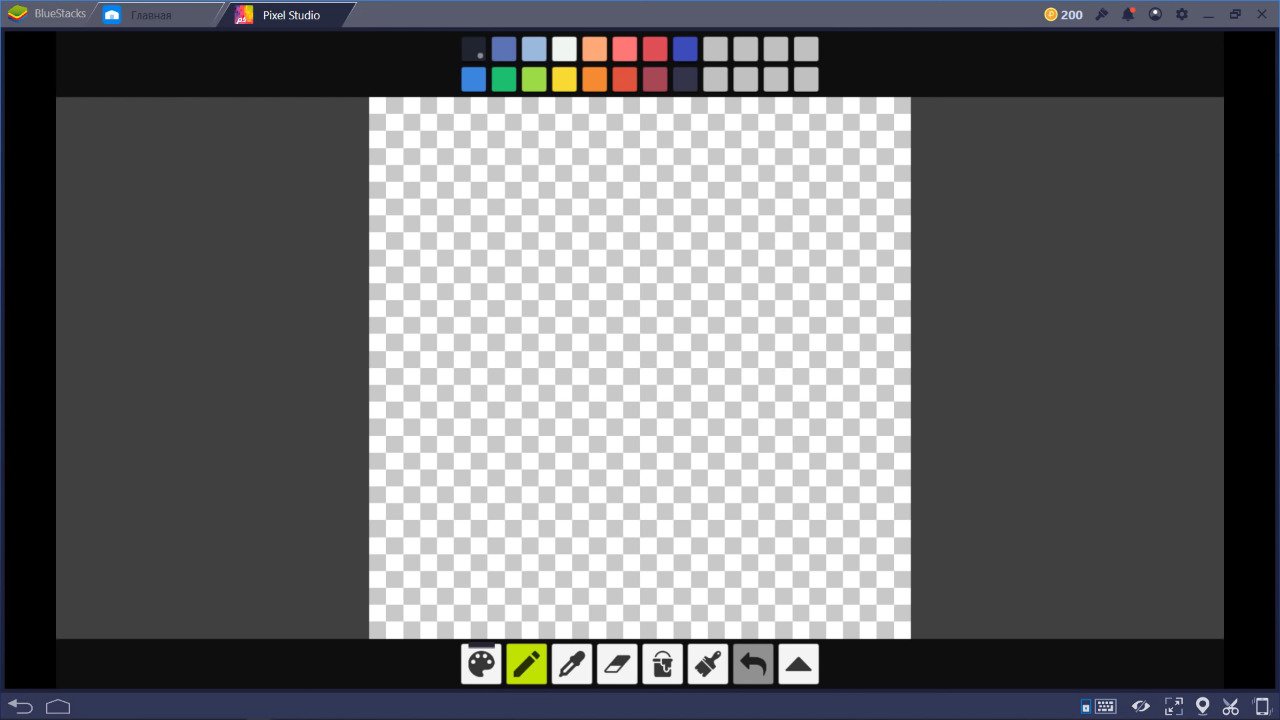Switch to the Eraser tool
This screenshot has width=1280, height=720.
tap(617, 664)
